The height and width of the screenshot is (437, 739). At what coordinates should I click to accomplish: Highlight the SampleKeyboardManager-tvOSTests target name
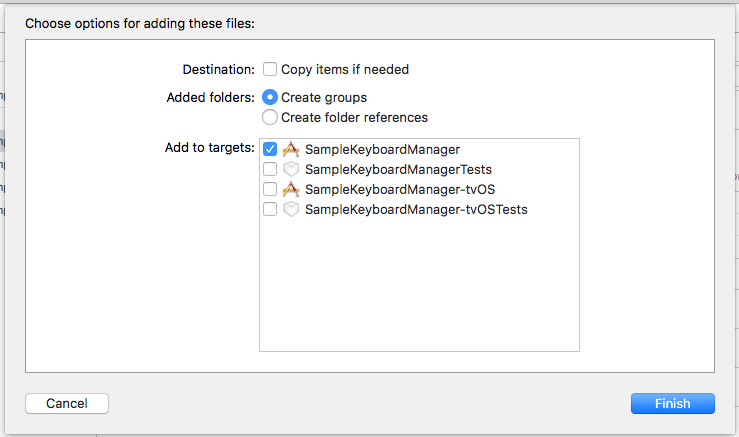[416, 209]
